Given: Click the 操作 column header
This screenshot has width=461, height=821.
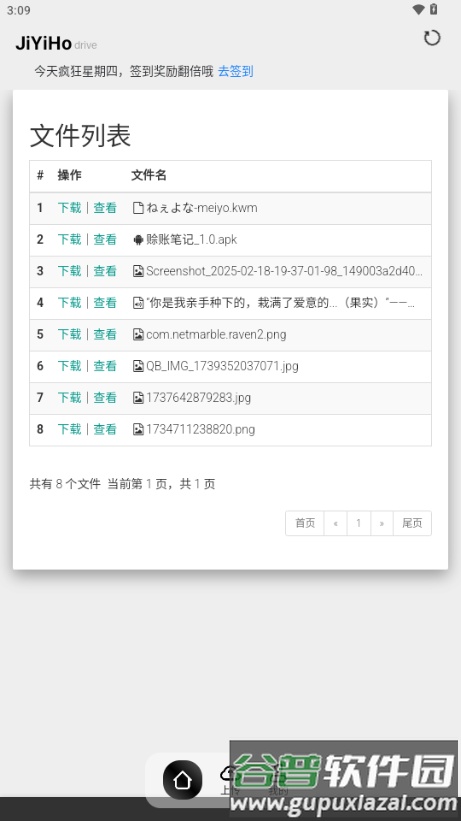Looking at the screenshot, I should point(69,175).
